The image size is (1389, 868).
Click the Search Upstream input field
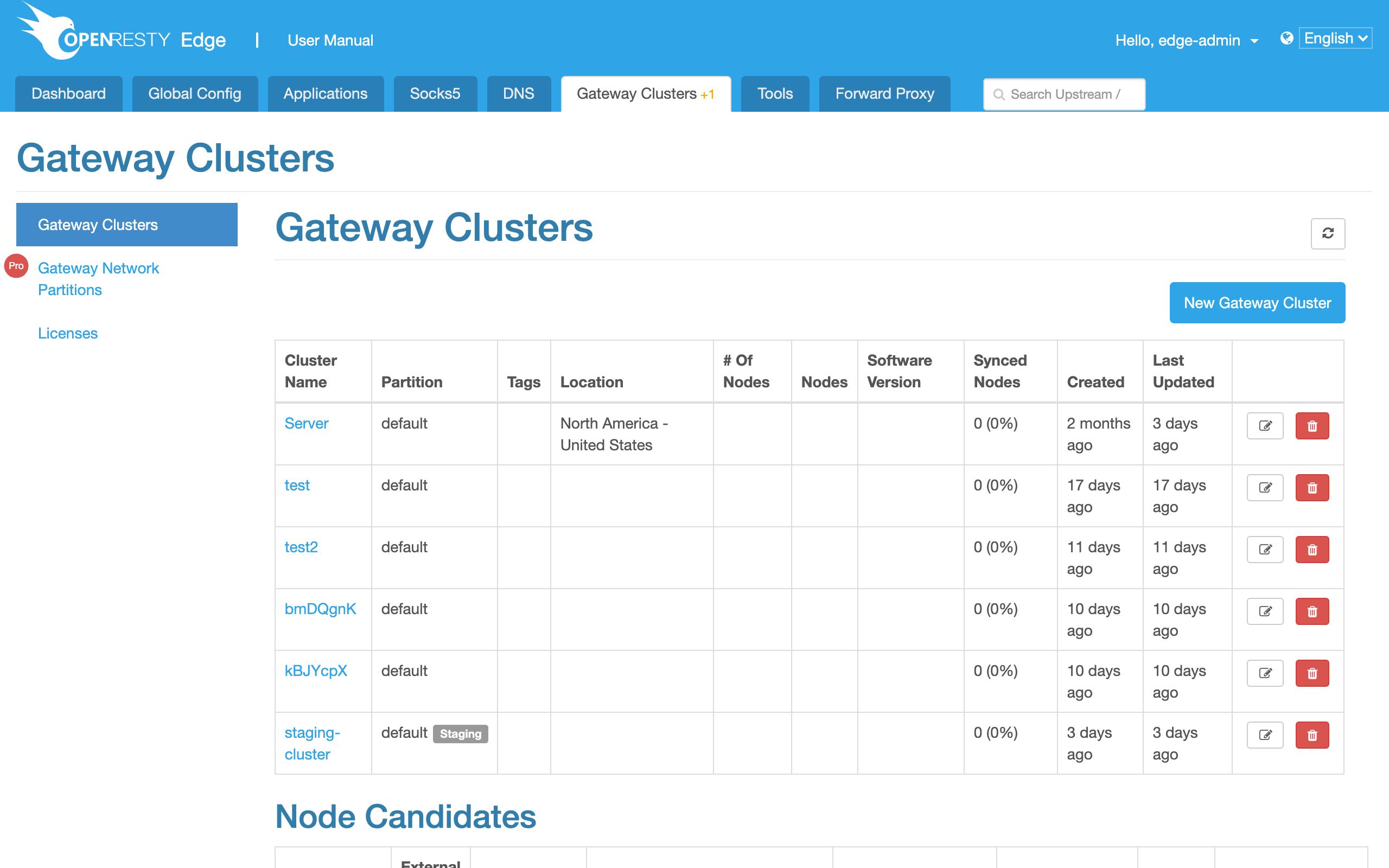click(x=1064, y=94)
